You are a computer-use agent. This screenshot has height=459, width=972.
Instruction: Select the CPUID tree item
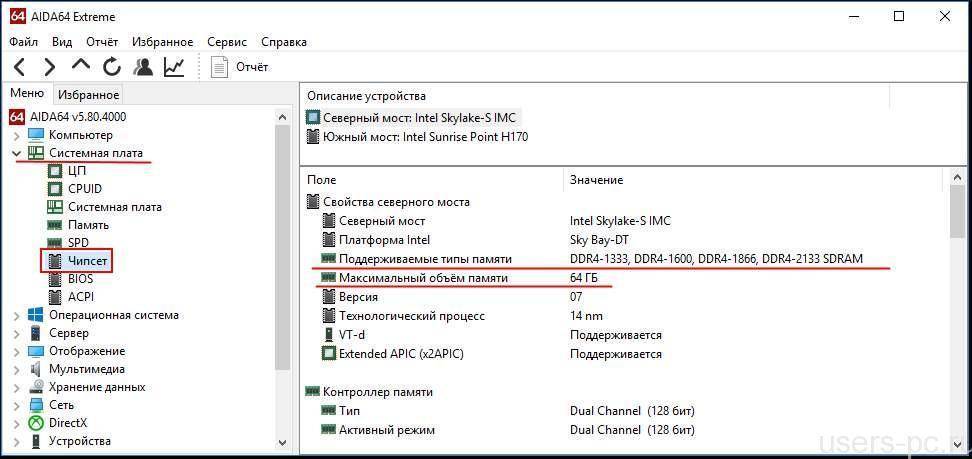click(85, 189)
